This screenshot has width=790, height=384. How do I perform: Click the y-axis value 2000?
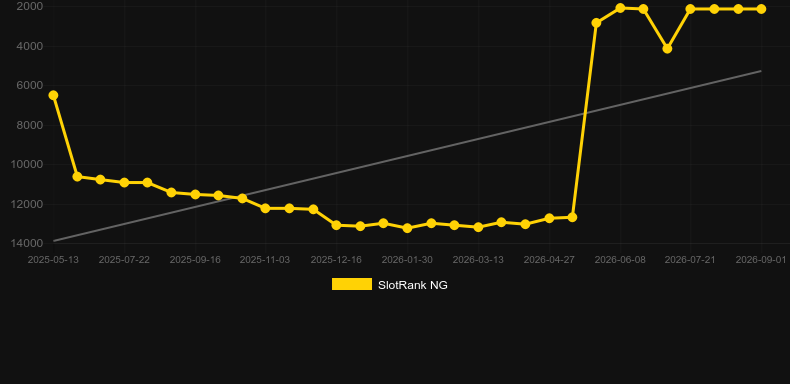coord(30,7)
